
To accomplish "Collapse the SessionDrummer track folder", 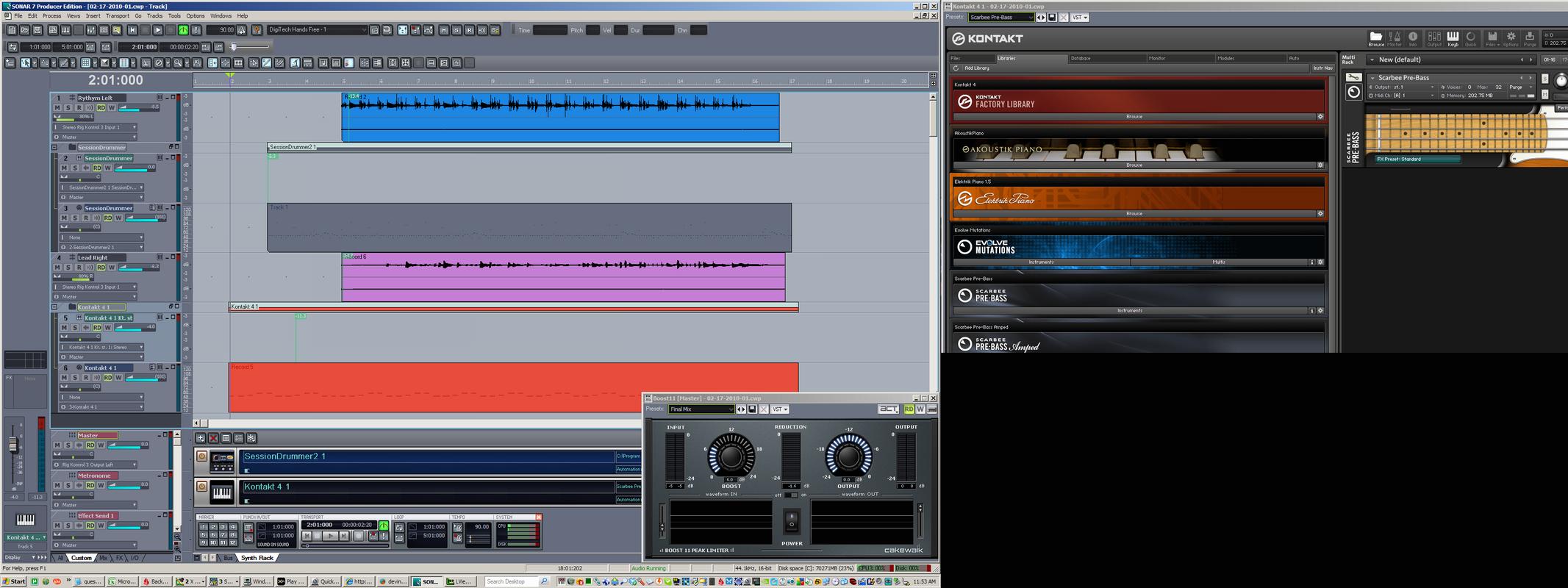I will tap(54, 148).
